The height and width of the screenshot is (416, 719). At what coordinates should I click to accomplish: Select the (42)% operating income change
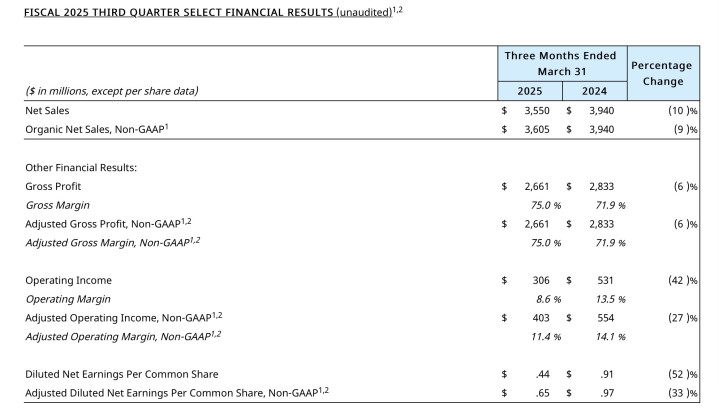683,280
